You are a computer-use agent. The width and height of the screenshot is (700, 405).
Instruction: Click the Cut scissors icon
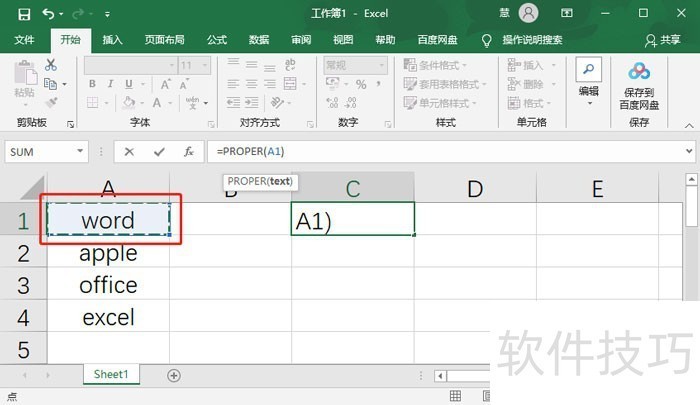tap(51, 65)
